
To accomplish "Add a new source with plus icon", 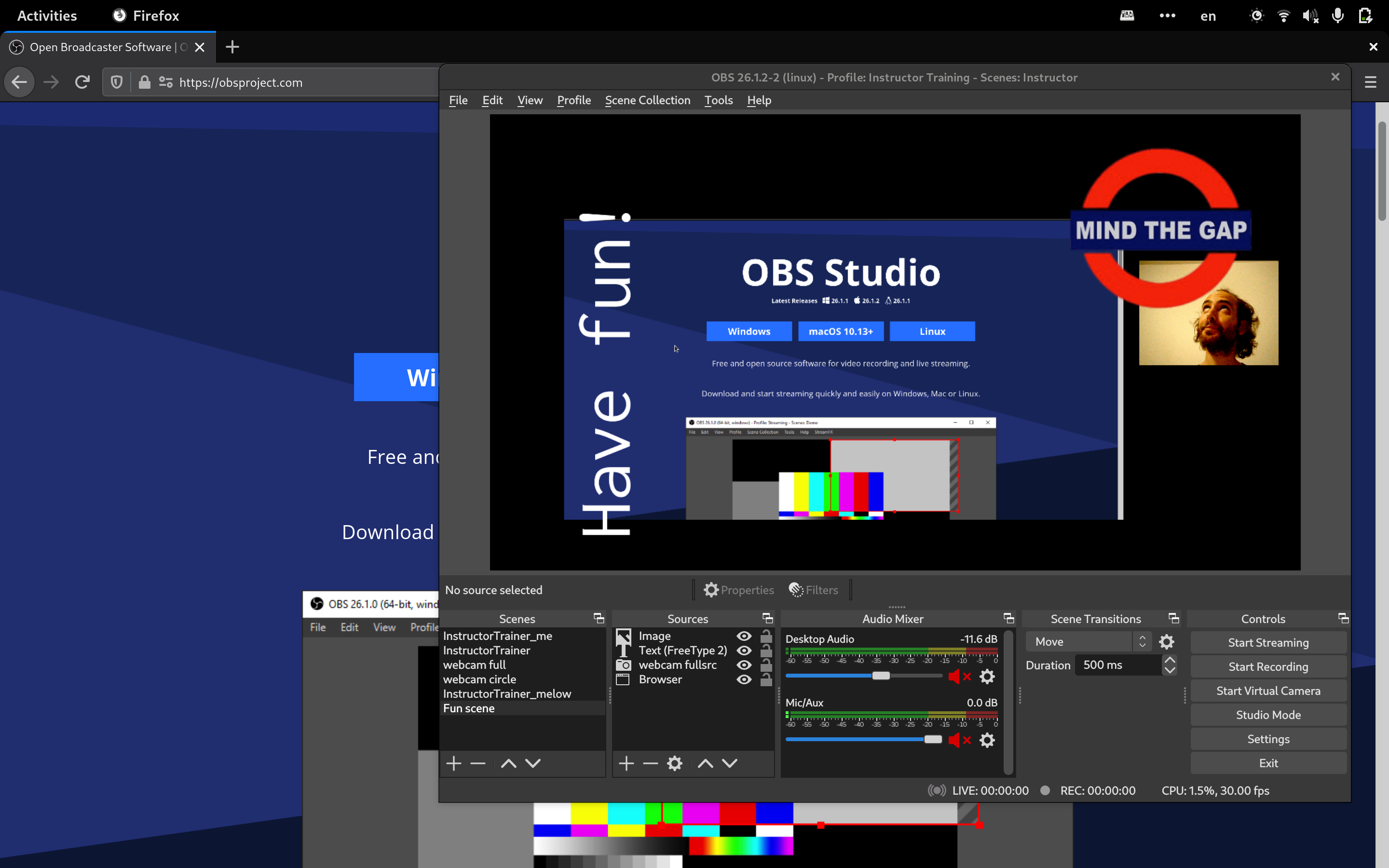I will click(x=626, y=763).
